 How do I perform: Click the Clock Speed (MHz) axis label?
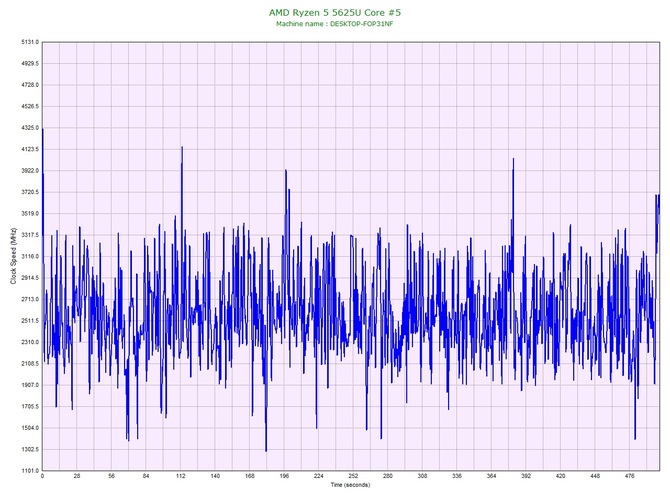click(x=13, y=256)
